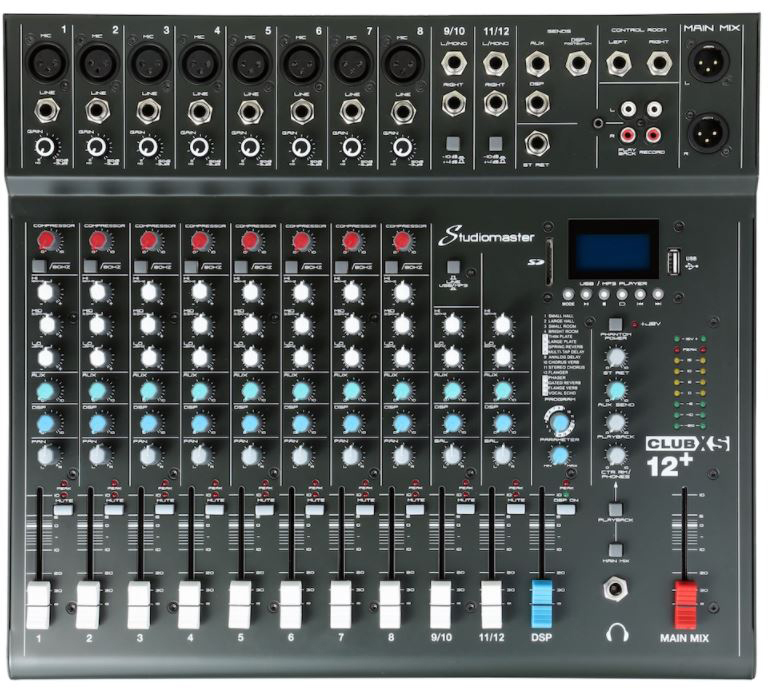Click the channel 7 gain knob
768x688 pixels.
point(351,146)
